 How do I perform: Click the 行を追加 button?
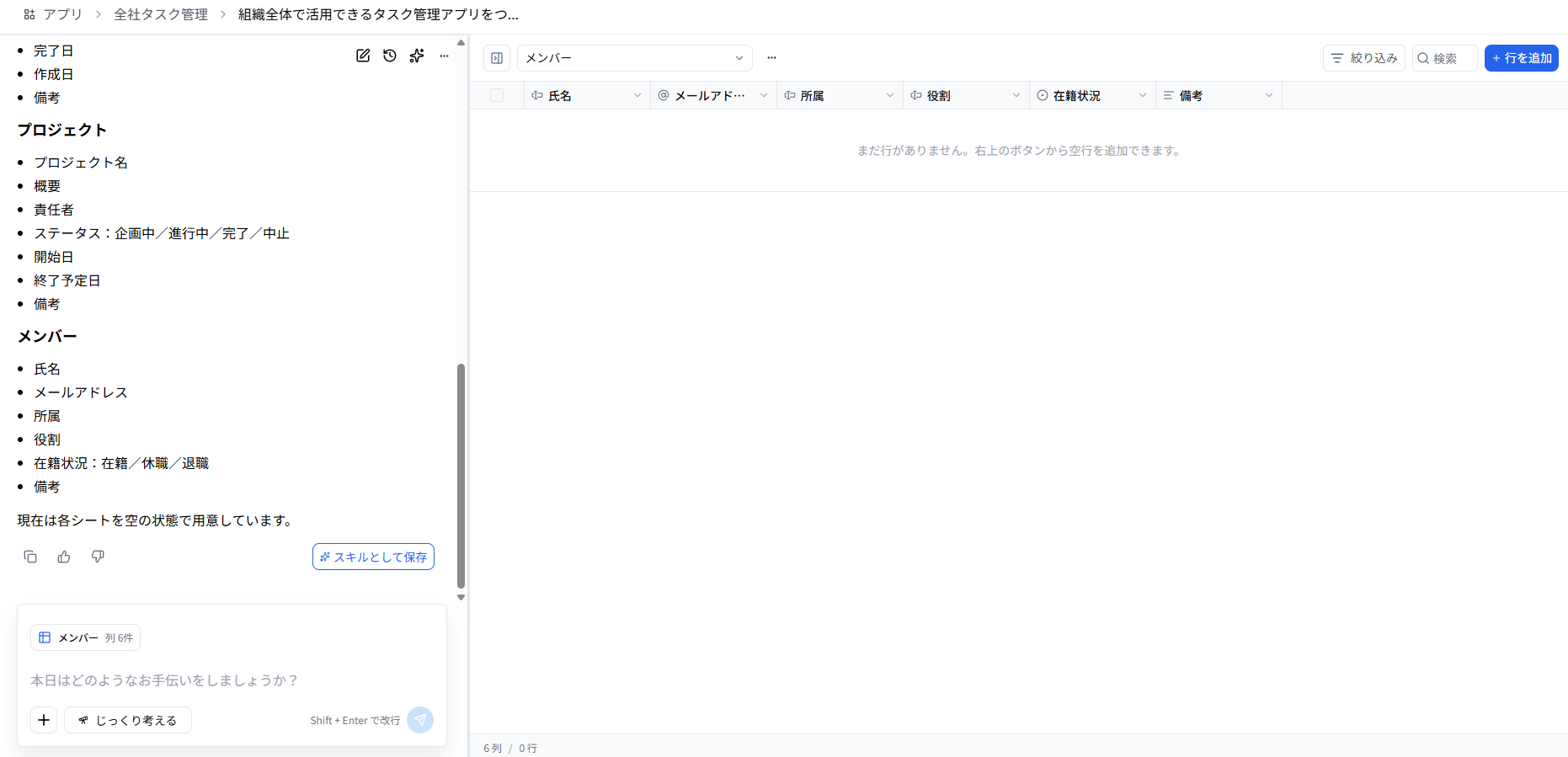pyautogui.click(x=1522, y=58)
